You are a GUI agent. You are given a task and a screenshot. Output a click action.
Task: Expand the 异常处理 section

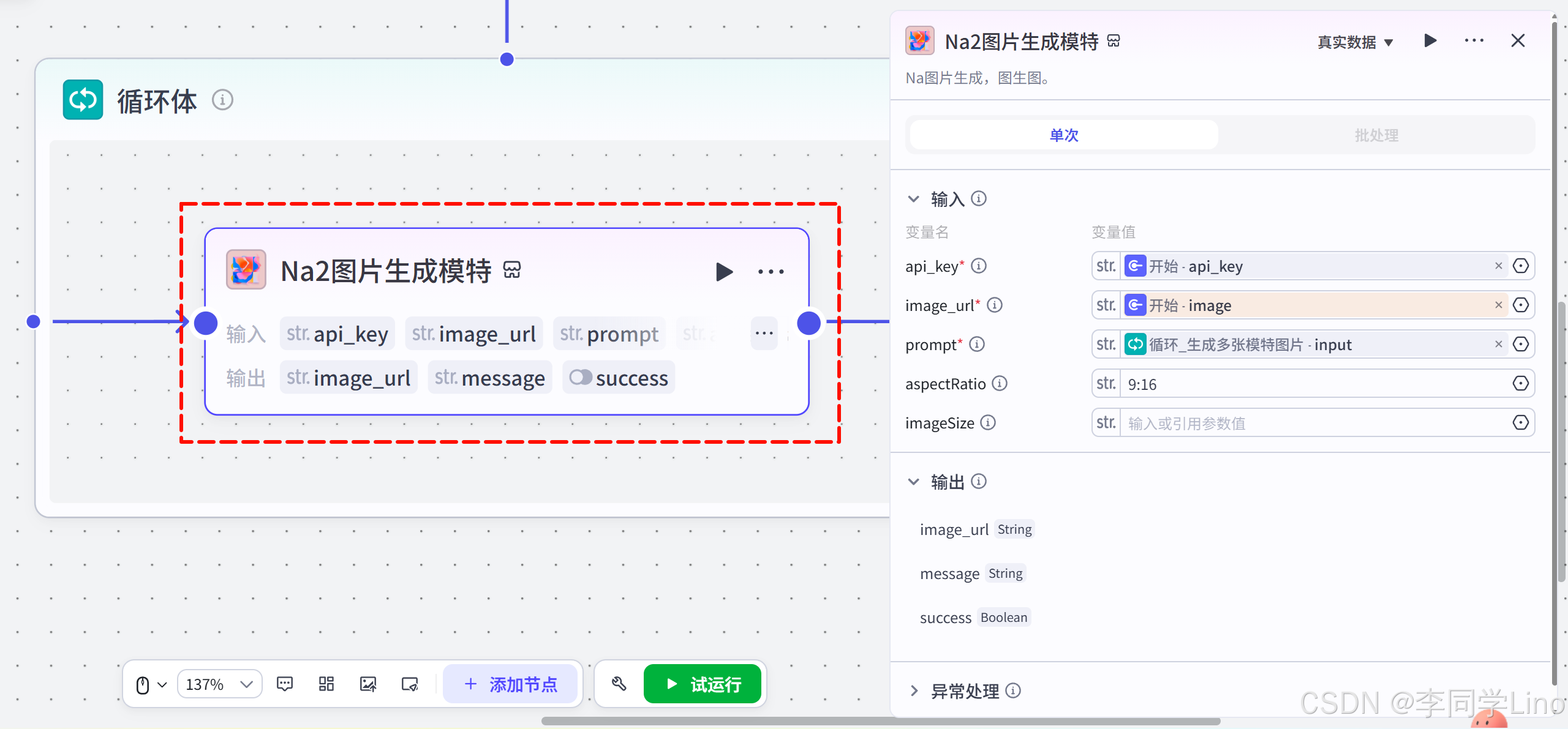pos(914,691)
